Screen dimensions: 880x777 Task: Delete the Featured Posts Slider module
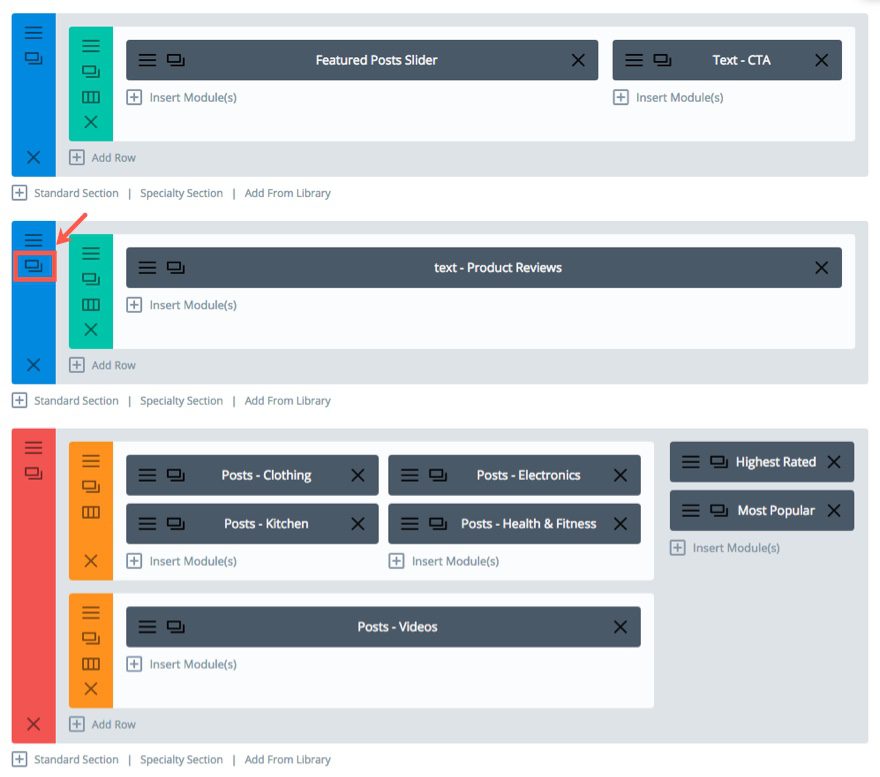tap(578, 60)
